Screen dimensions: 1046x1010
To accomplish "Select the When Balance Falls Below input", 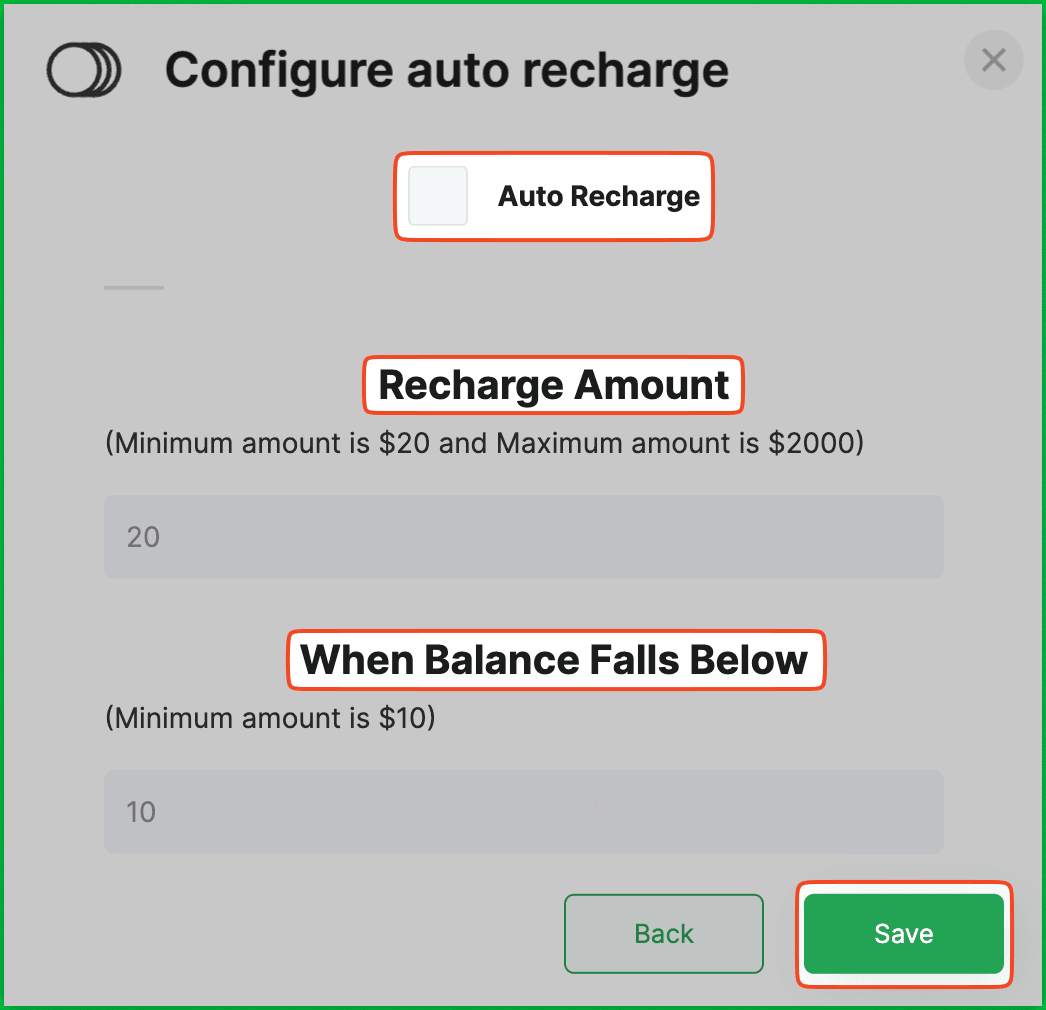I will [523, 811].
